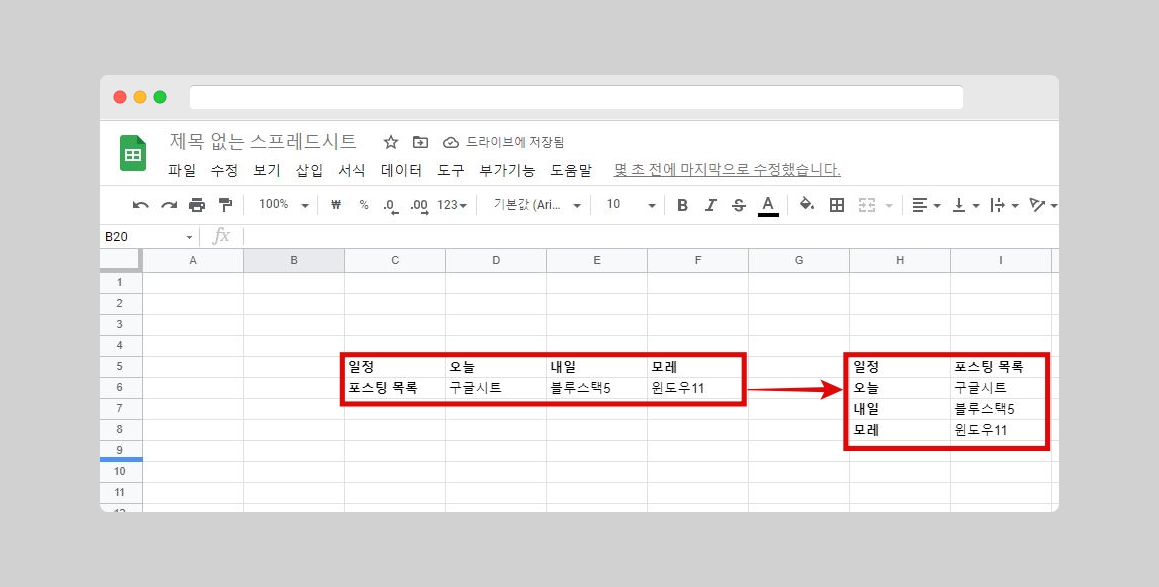1159x587 pixels.
Task: Open the 100% zoom dropdown
Action: point(284,205)
